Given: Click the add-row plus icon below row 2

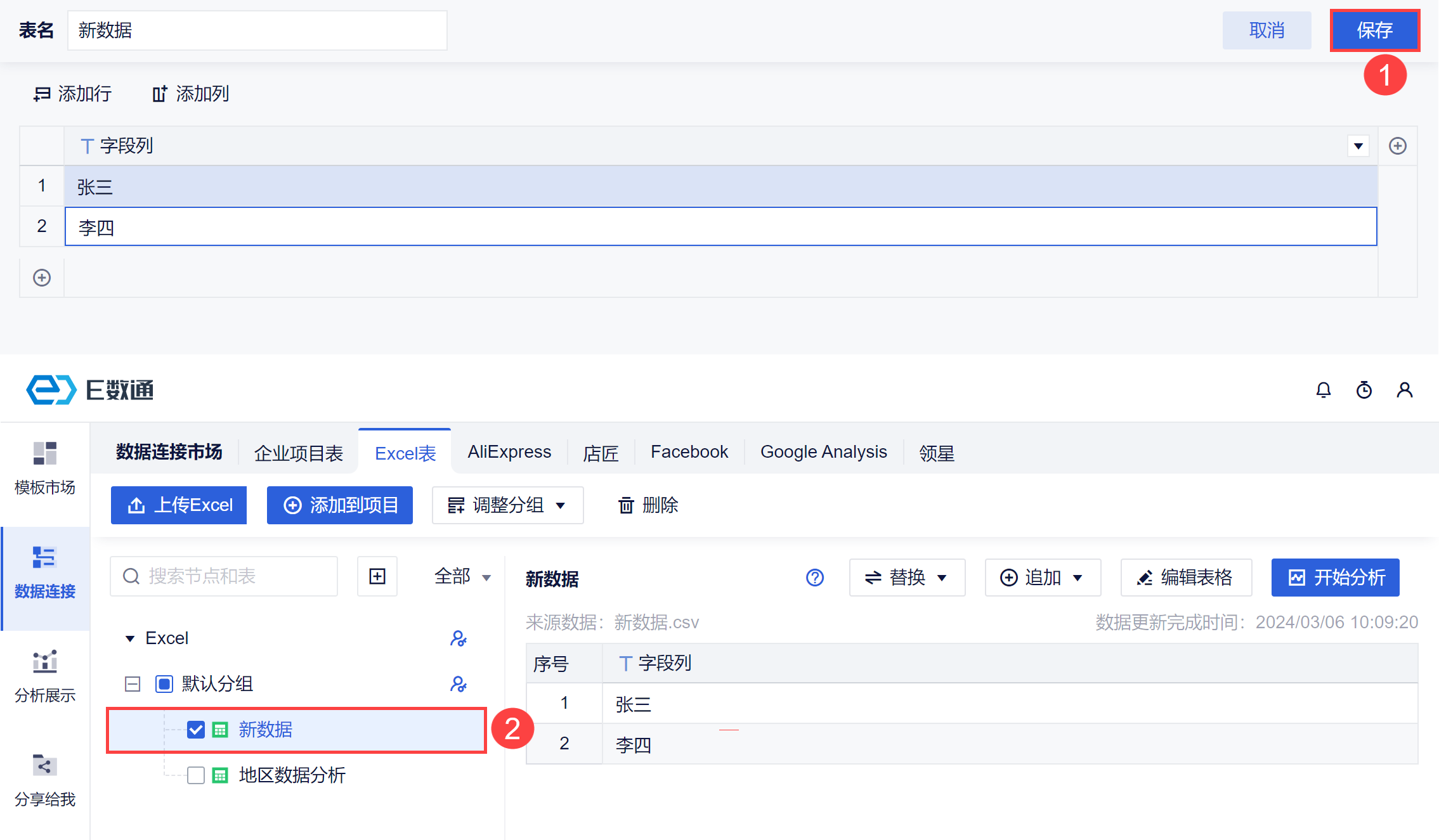Looking at the screenshot, I should tap(42, 278).
